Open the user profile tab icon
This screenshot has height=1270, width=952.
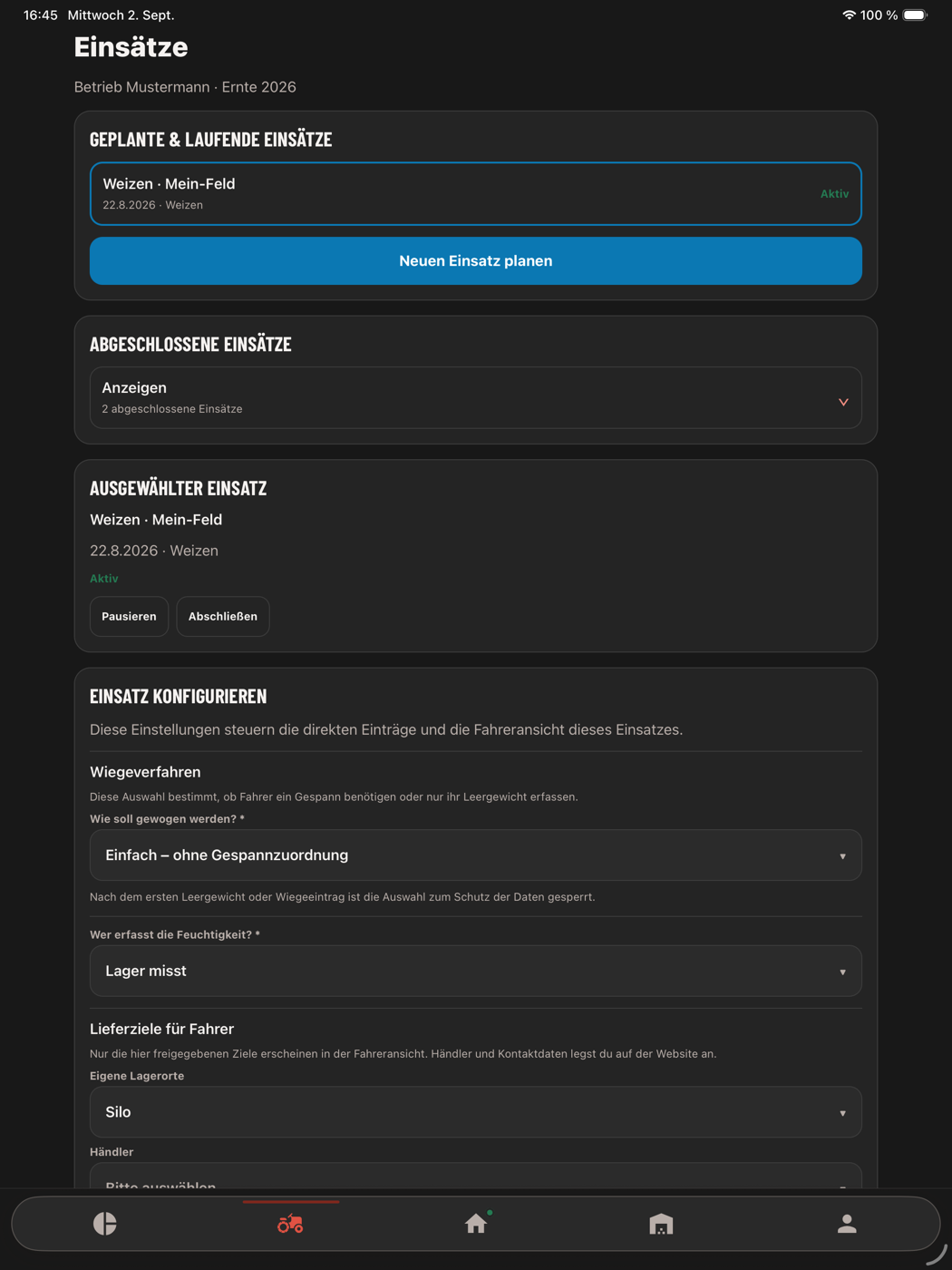[x=847, y=1224]
